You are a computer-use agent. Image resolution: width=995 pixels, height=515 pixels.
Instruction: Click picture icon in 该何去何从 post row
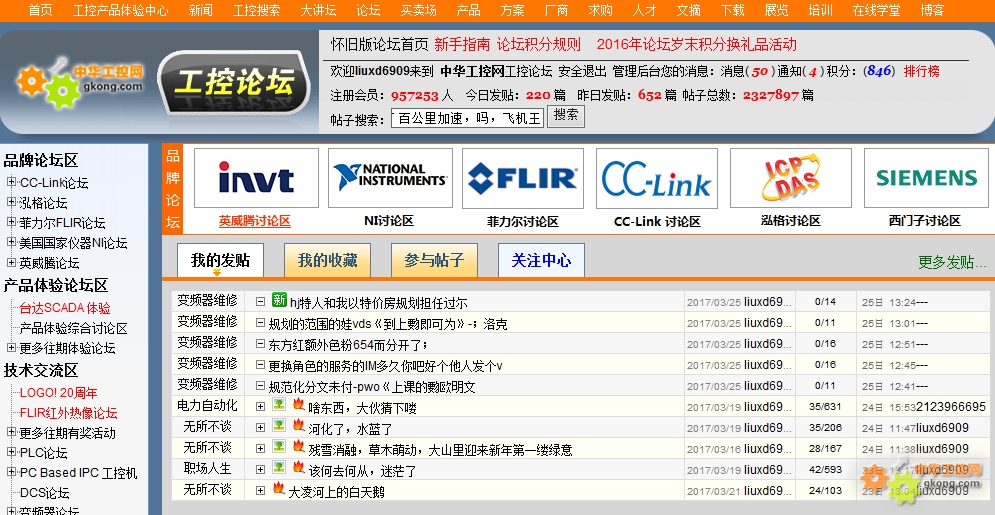[279, 467]
